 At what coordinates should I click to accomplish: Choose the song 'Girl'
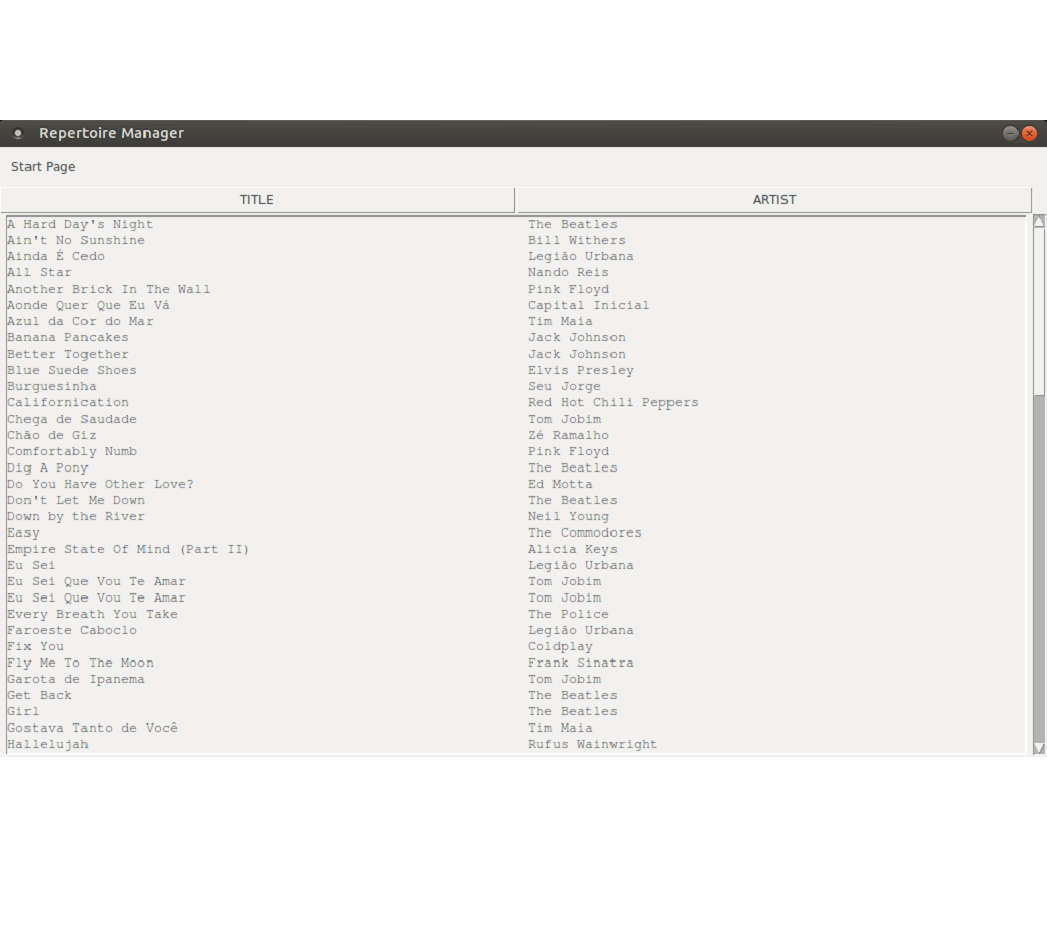pyautogui.click(x=23, y=711)
